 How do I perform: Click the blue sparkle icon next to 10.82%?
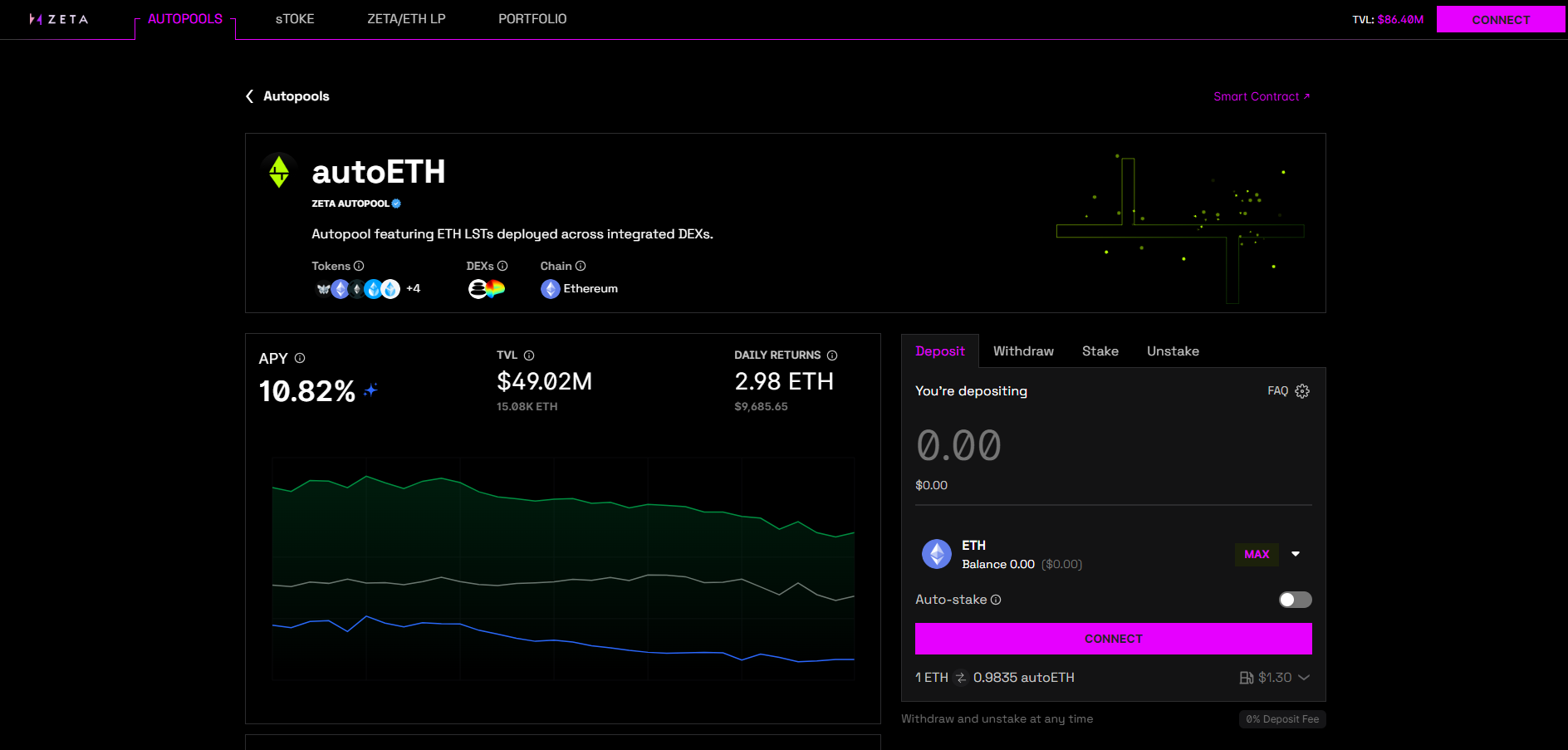click(370, 390)
